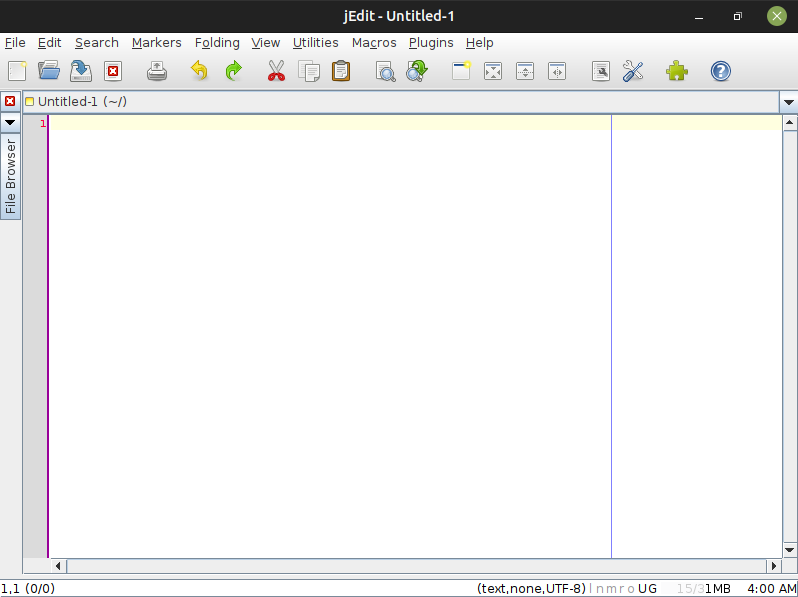The height and width of the screenshot is (597, 798).
Task: Click line number 1 in gutter
Action: coord(43,123)
